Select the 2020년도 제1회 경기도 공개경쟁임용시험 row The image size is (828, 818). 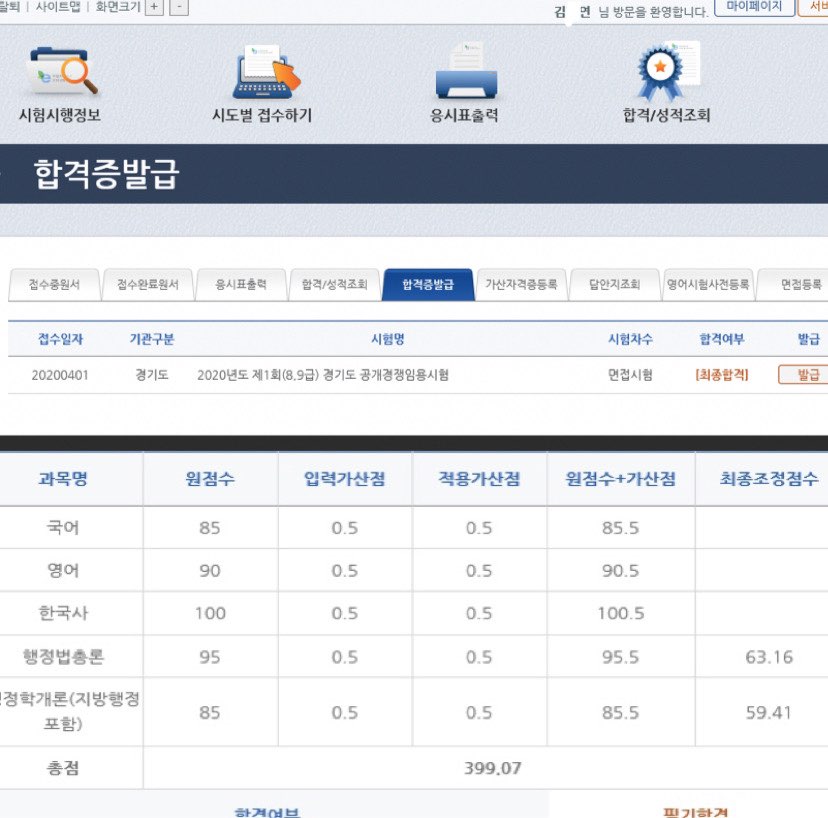[x=323, y=375]
